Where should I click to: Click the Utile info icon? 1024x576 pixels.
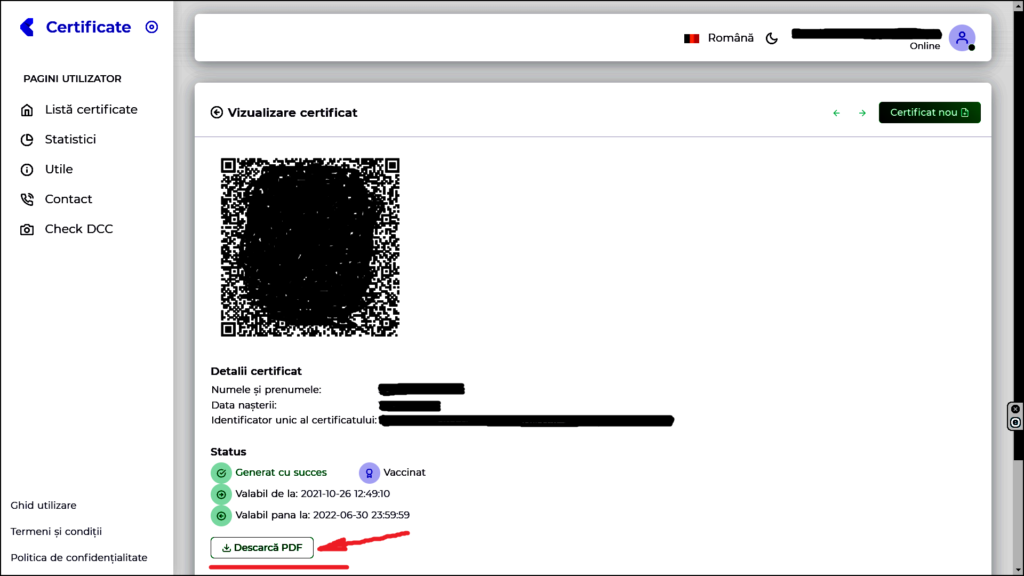coord(25,169)
